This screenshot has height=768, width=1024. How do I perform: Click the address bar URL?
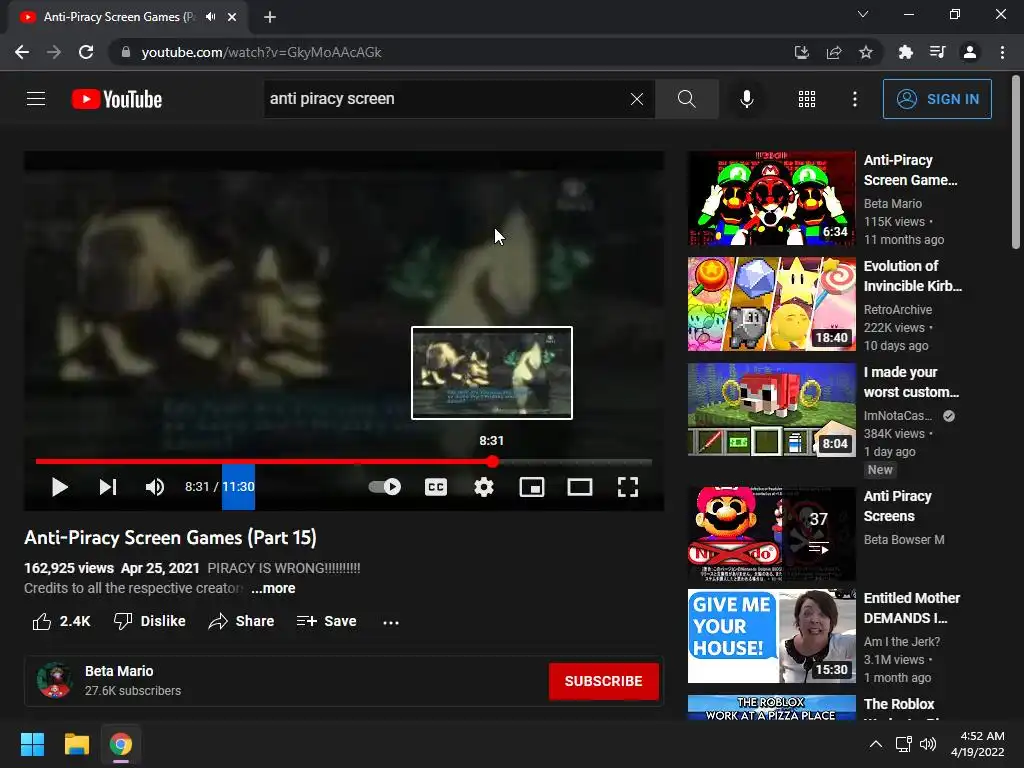(261, 52)
